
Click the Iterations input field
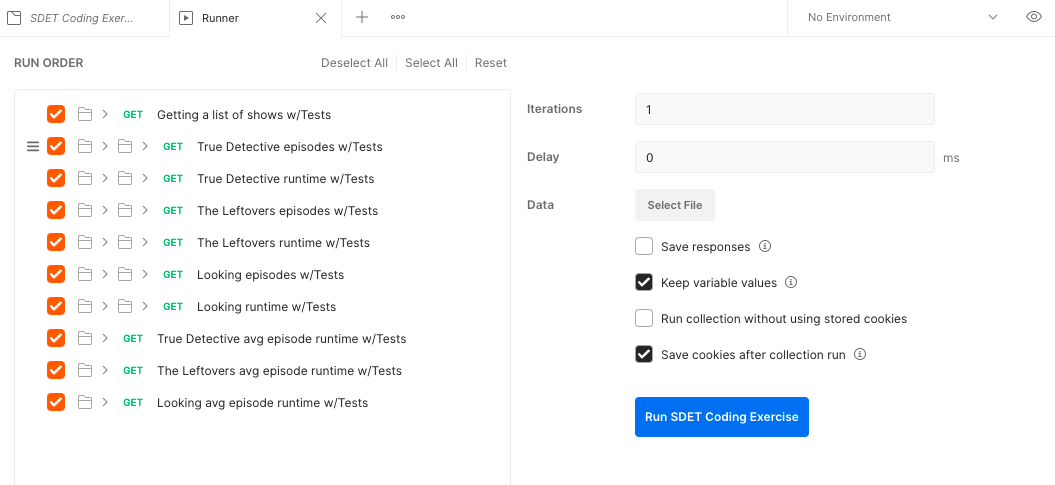tap(785, 109)
